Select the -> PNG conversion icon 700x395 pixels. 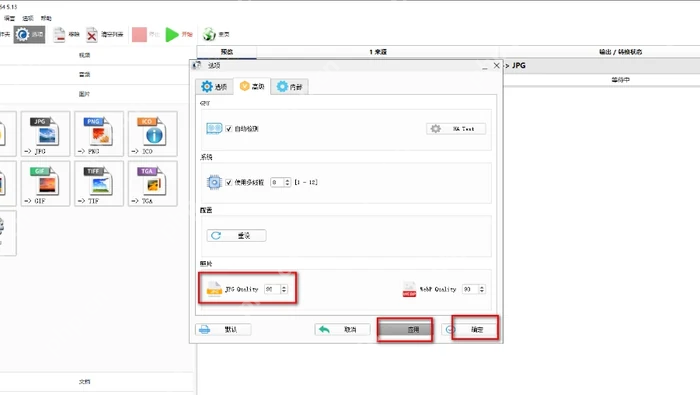[x=99, y=133]
